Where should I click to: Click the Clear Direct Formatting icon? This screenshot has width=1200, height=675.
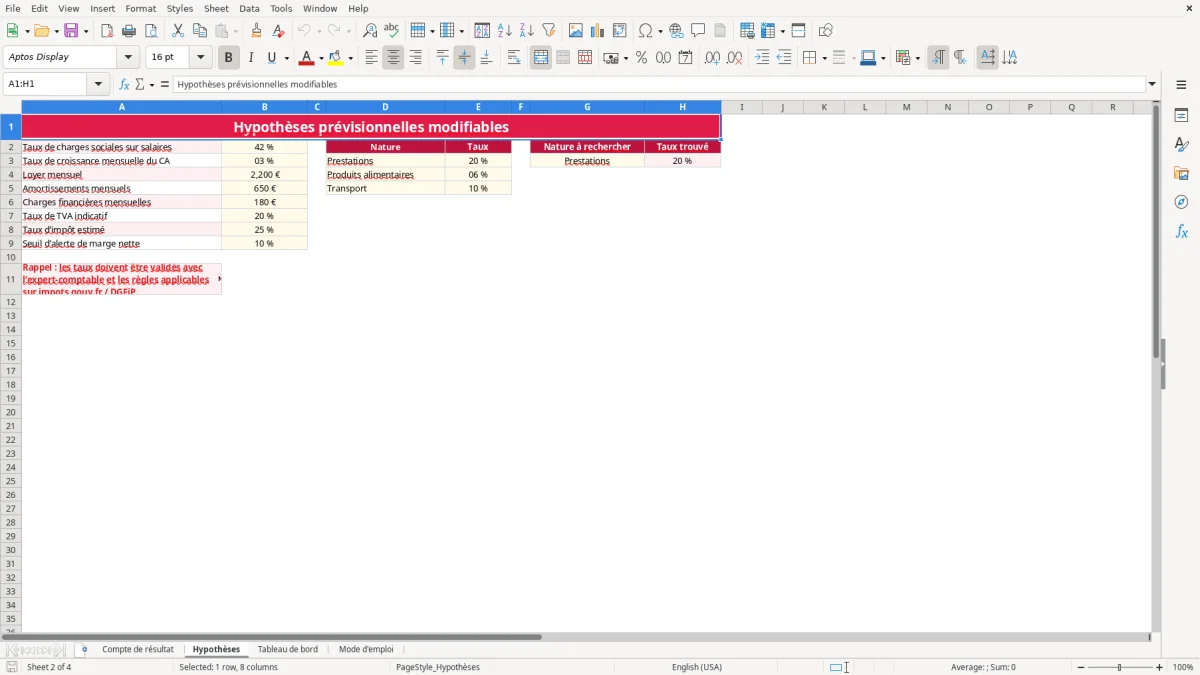(279, 31)
